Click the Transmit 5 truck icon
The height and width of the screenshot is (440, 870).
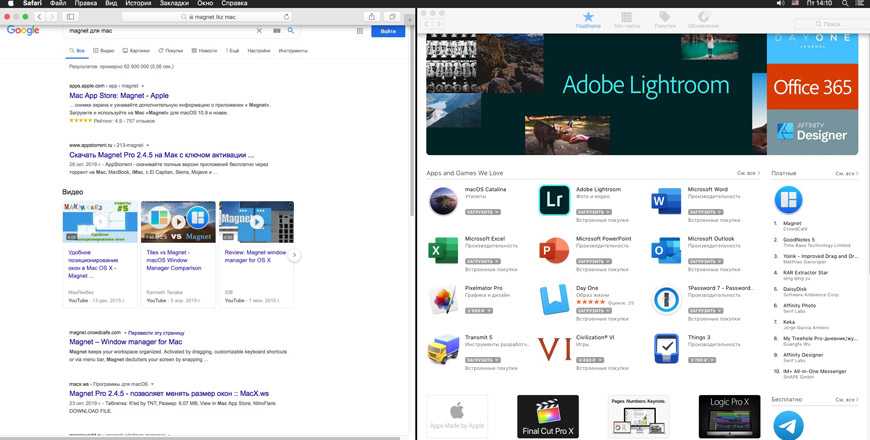[x=442, y=349]
